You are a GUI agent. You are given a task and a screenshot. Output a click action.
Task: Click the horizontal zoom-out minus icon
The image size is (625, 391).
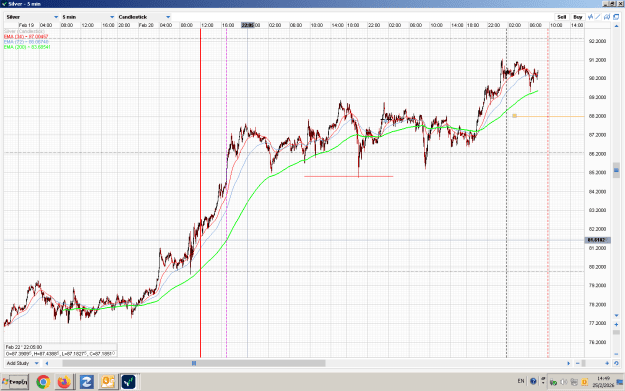point(578,363)
